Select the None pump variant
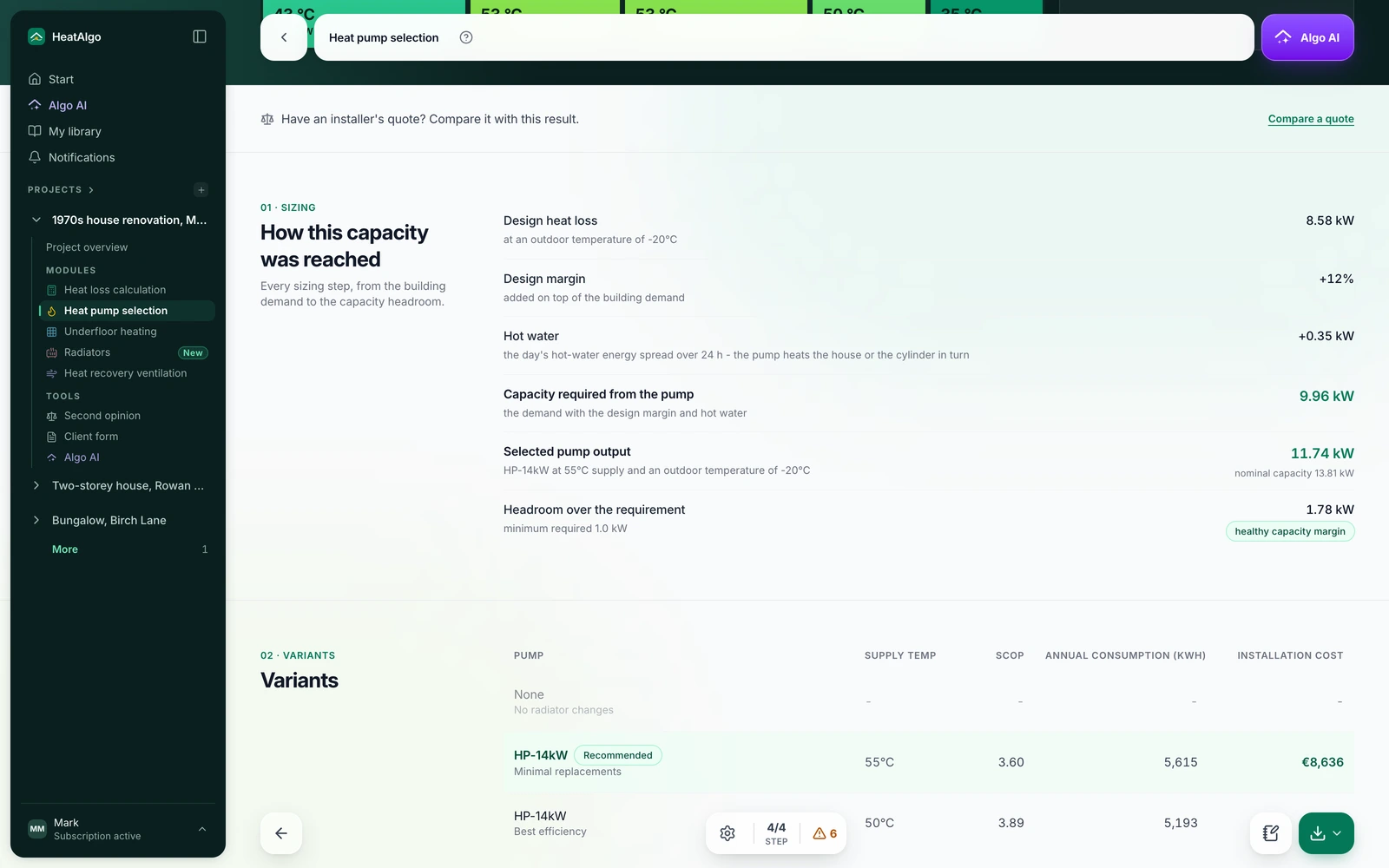This screenshot has width=1389, height=868. (x=929, y=701)
